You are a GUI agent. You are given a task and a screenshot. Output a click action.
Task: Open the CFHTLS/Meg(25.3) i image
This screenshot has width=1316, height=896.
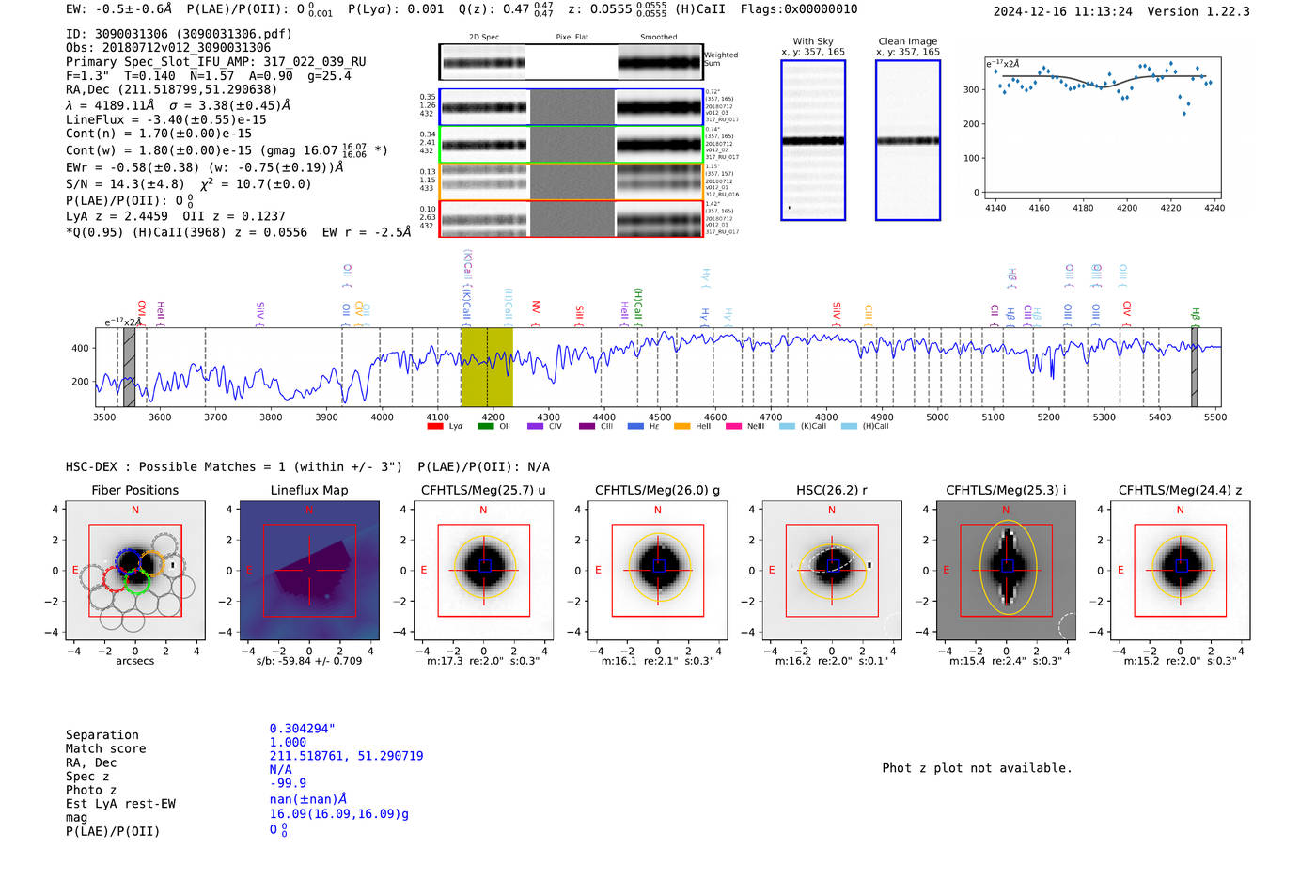tap(1006, 571)
